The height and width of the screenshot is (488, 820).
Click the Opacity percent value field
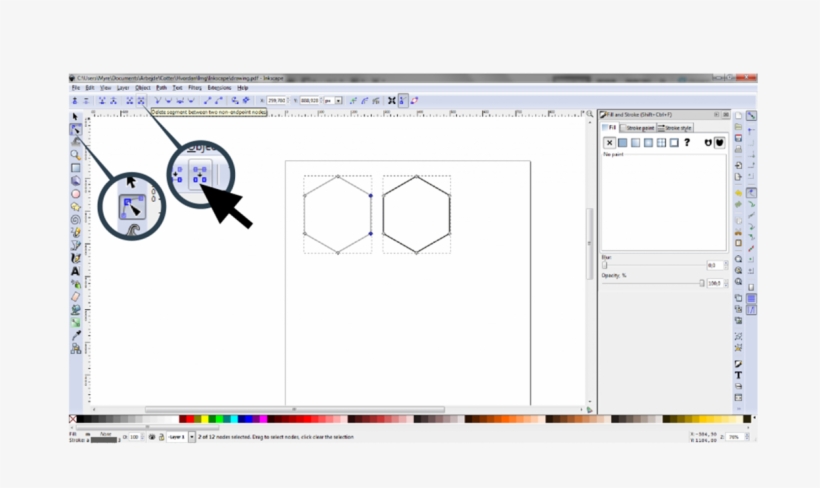(714, 283)
